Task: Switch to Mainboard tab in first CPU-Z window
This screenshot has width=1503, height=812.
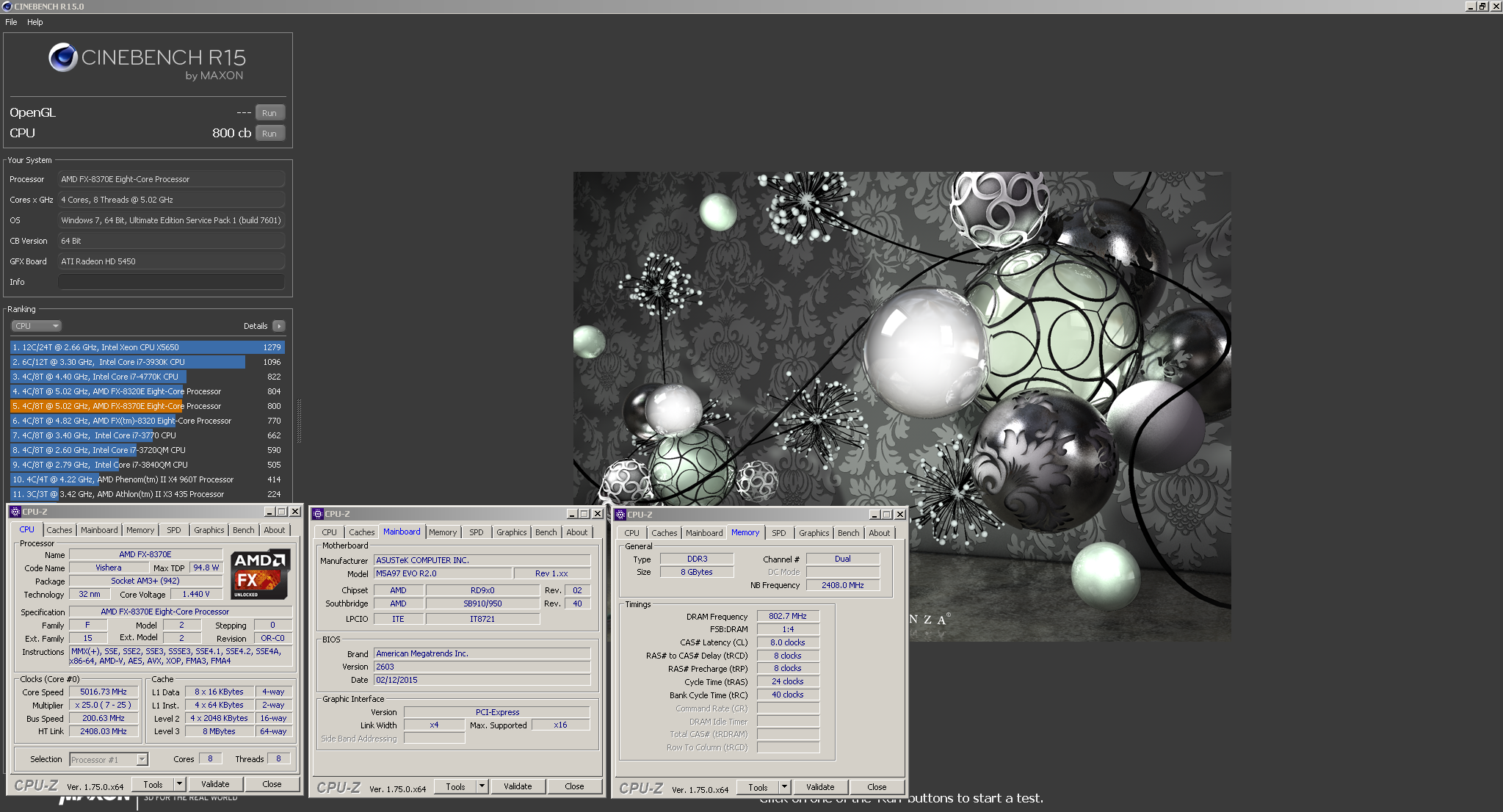Action: coord(99,530)
